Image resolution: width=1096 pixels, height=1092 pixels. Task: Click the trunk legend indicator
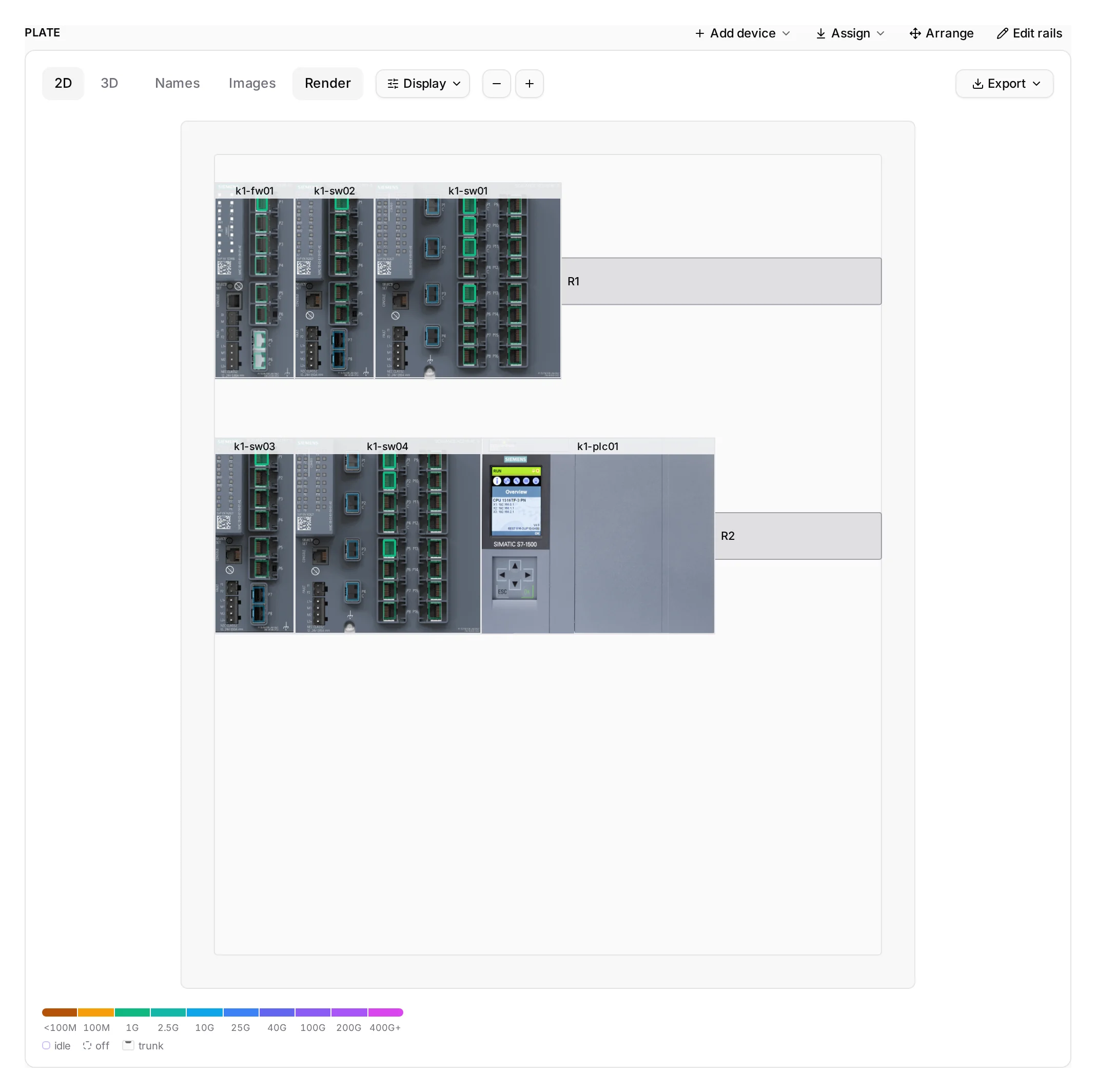tap(143, 1046)
